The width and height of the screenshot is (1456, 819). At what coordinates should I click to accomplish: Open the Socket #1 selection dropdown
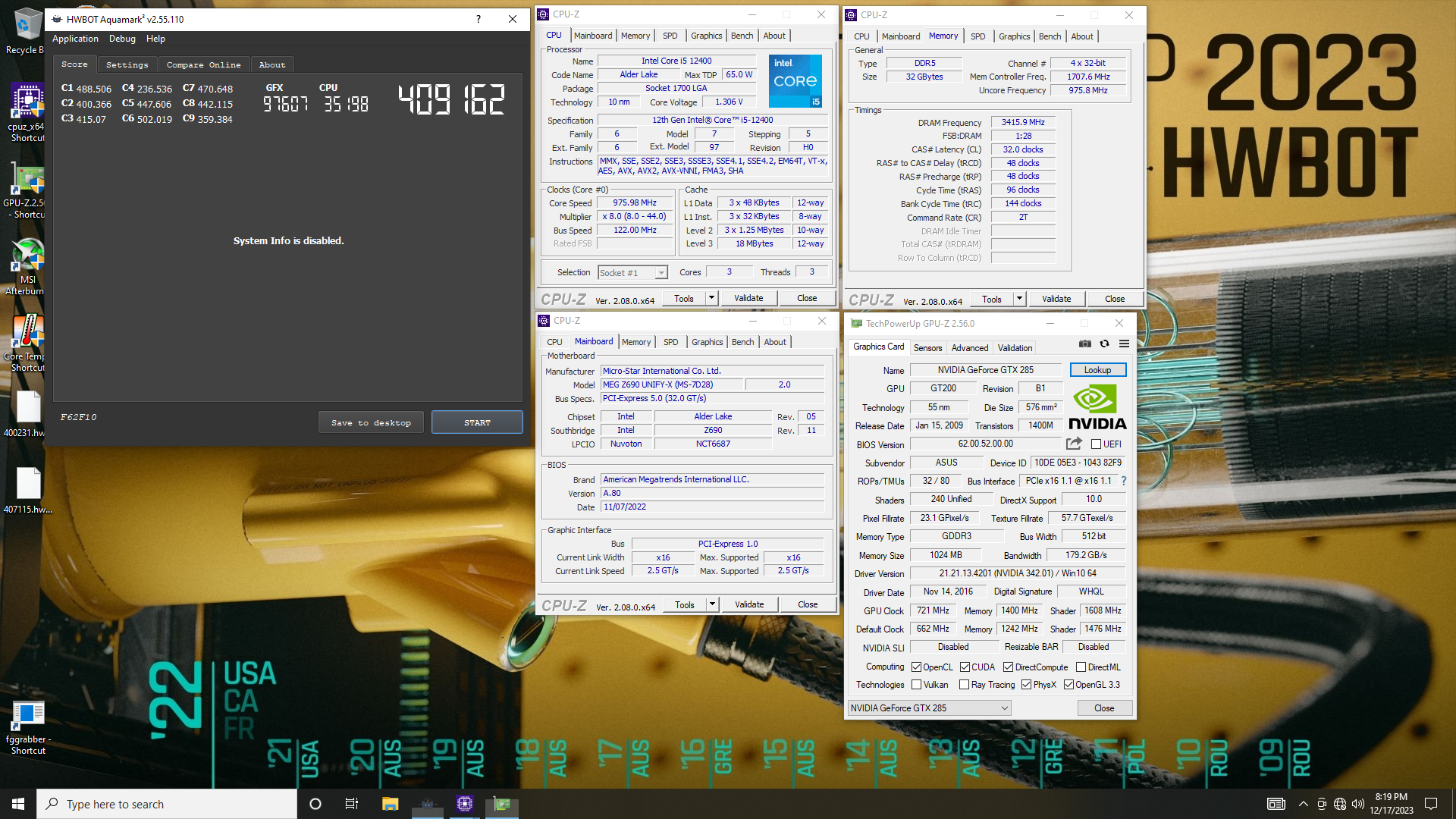point(632,273)
